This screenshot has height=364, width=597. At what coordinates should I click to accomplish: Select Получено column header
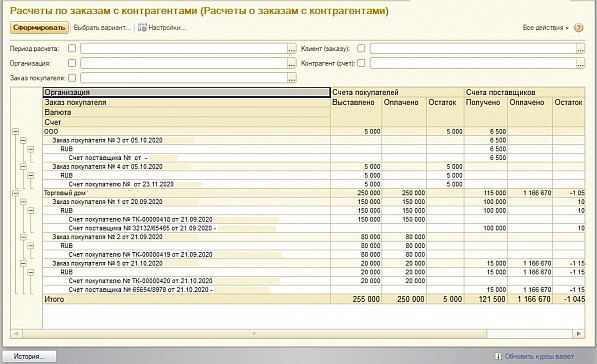tap(485, 112)
